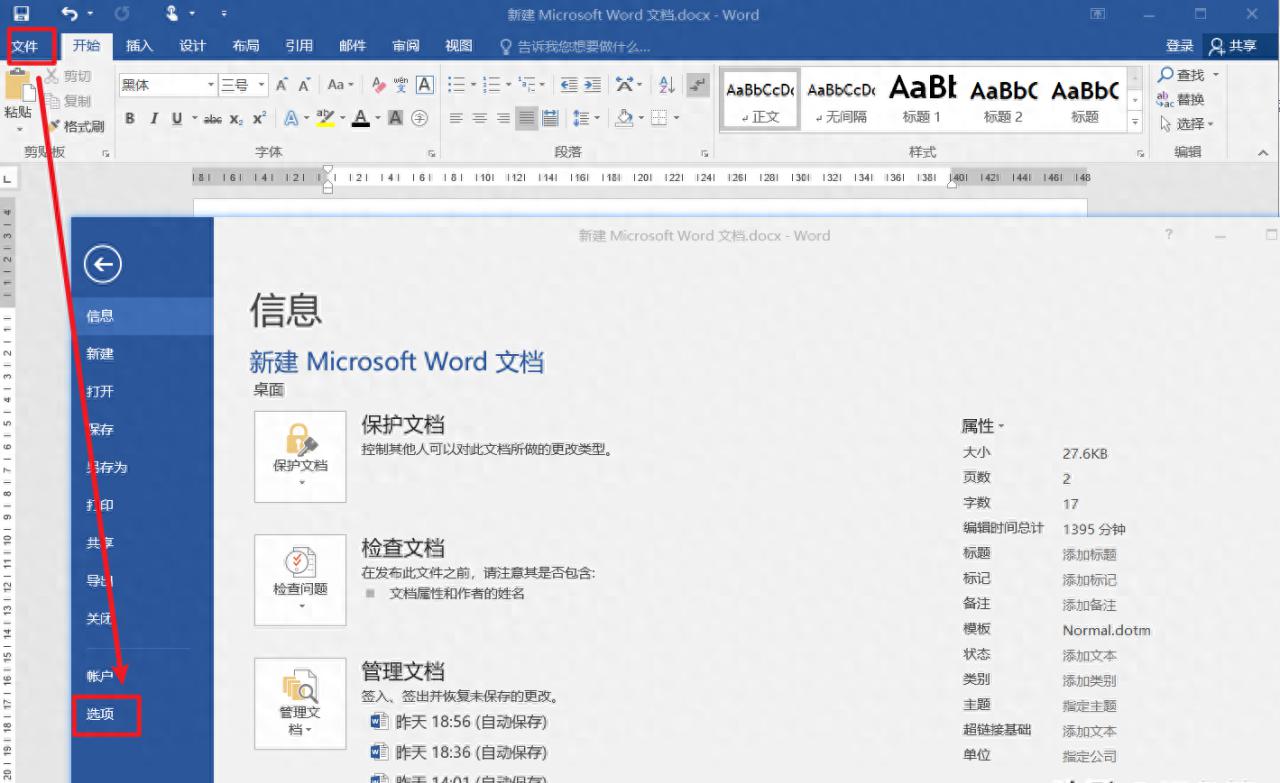1280x783 pixels.
Task: Switch to the 审阅 (Review) tab
Action: 406,46
